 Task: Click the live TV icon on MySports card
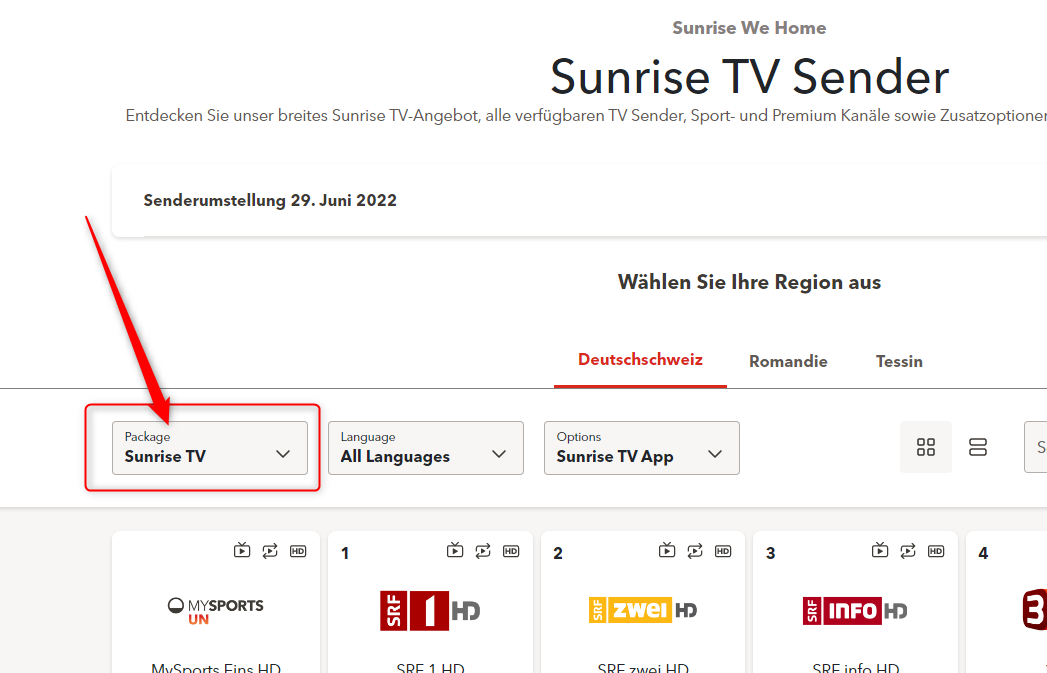point(242,550)
